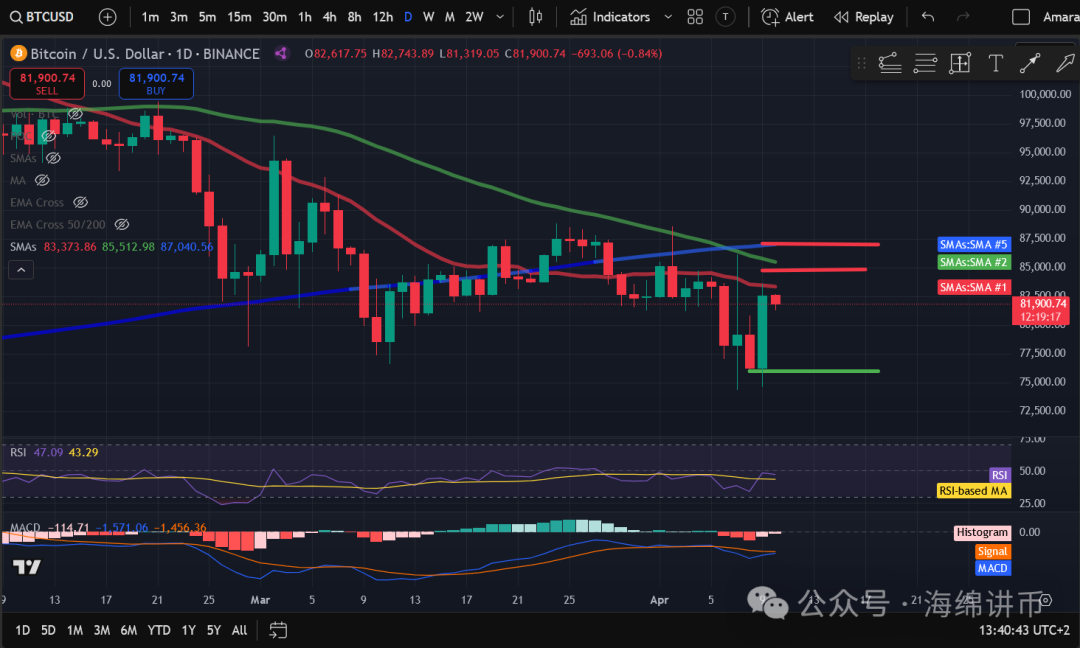Click the blue BUY button
This screenshot has width=1080, height=648.
point(156,83)
